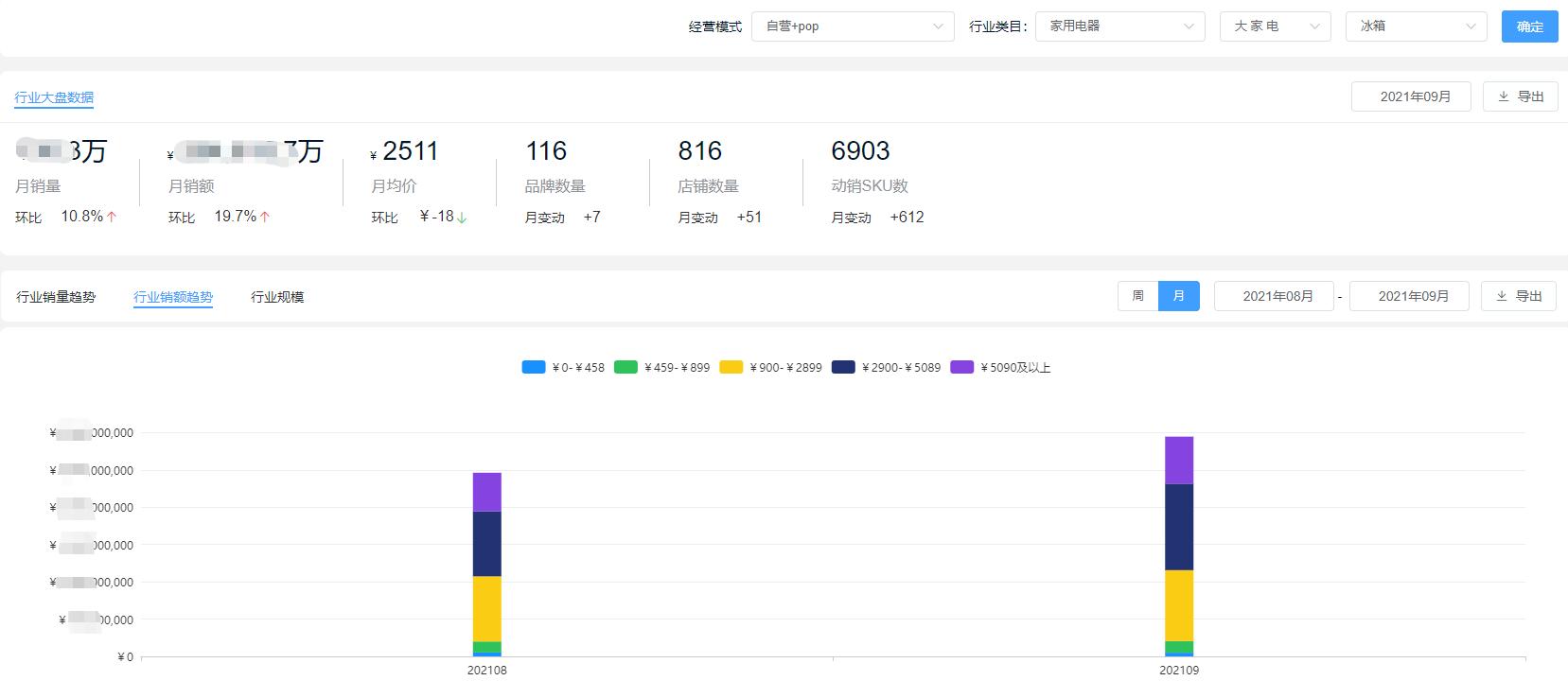The image size is (1568, 698).
Task: Export the trend chart via 导出
Action: point(1519,296)
